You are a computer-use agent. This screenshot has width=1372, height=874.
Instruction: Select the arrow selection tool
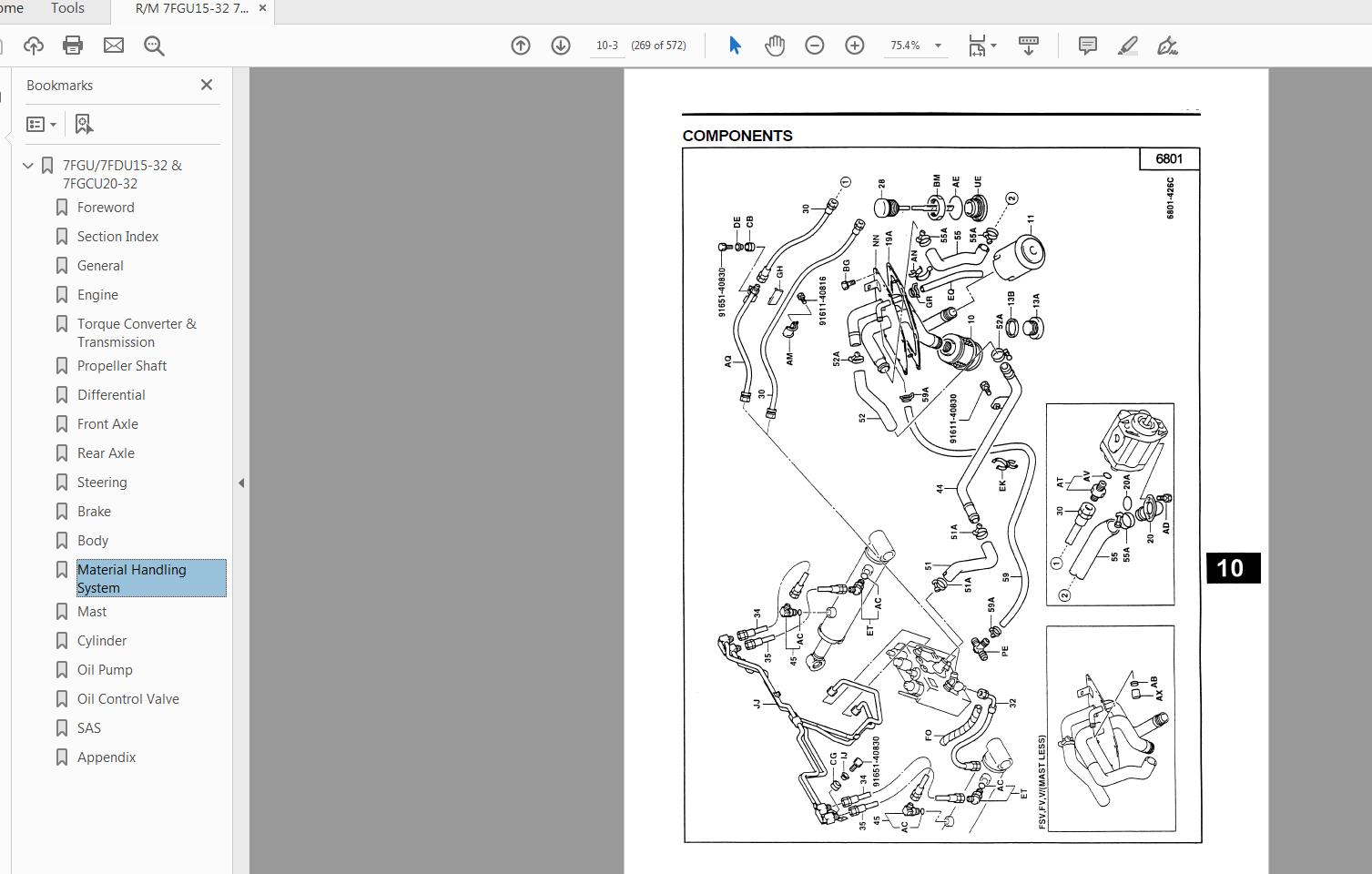[735, 46]
